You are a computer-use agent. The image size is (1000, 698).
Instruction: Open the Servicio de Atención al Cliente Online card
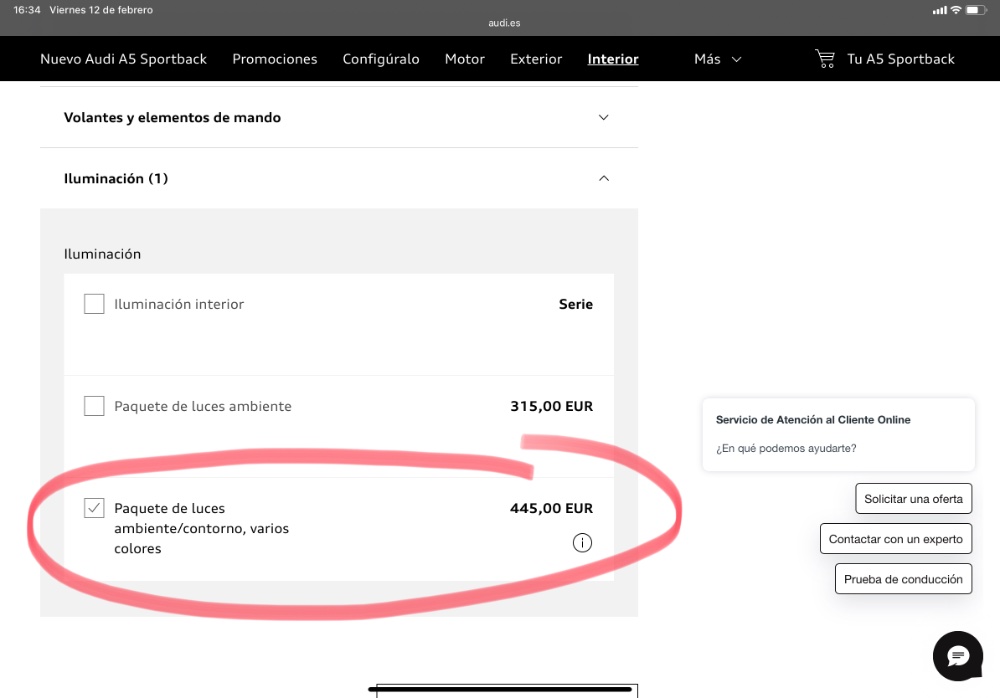click(x=839, y=434)
